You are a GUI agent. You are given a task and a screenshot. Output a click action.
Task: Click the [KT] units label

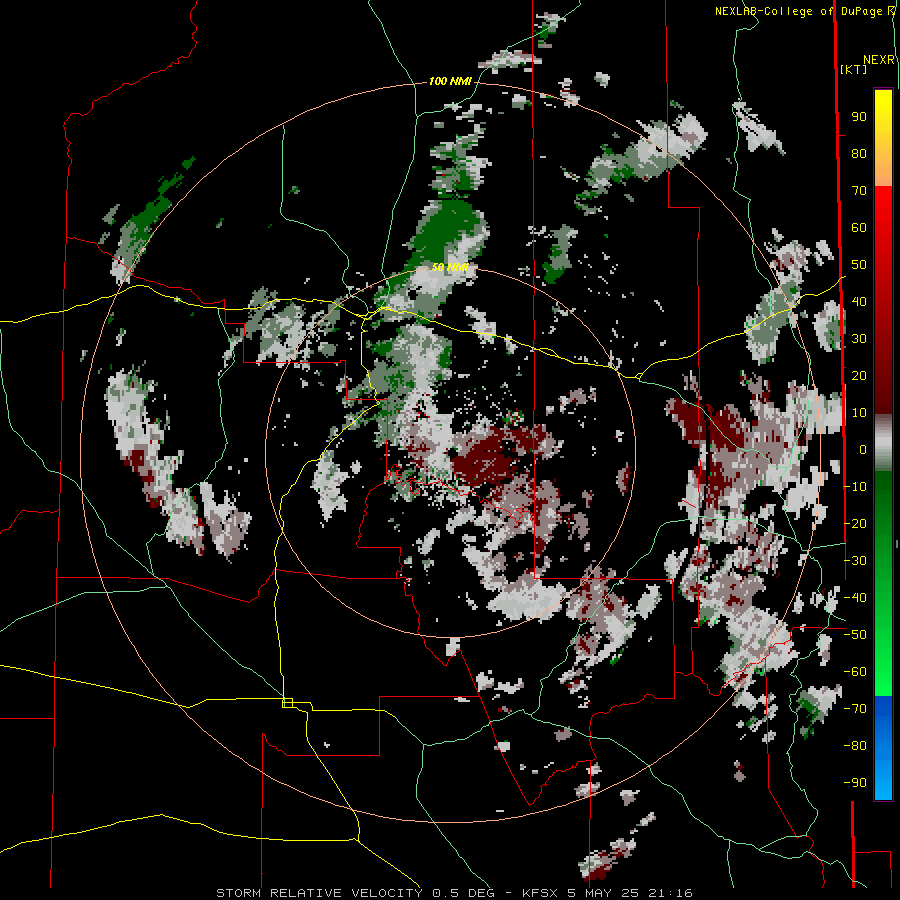point(853,69)
